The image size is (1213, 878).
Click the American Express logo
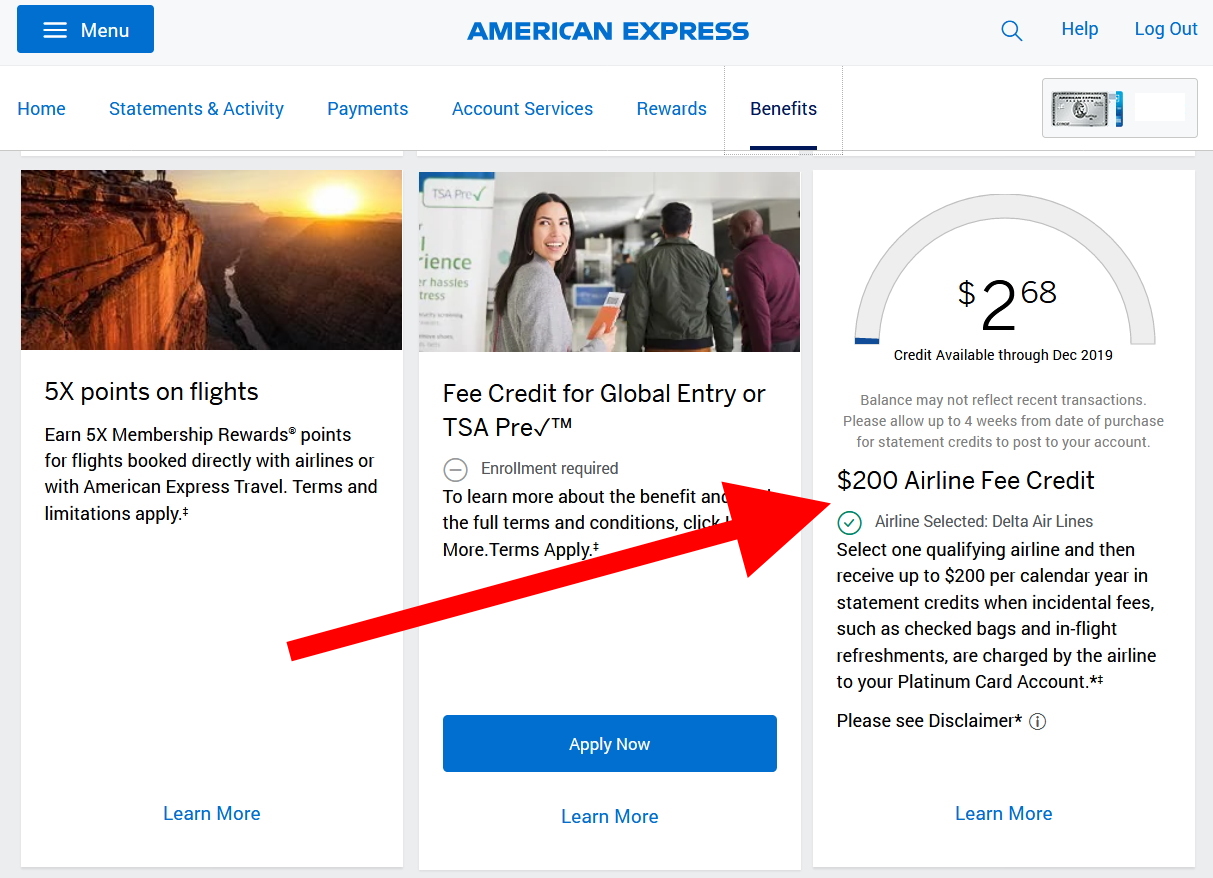607,30
